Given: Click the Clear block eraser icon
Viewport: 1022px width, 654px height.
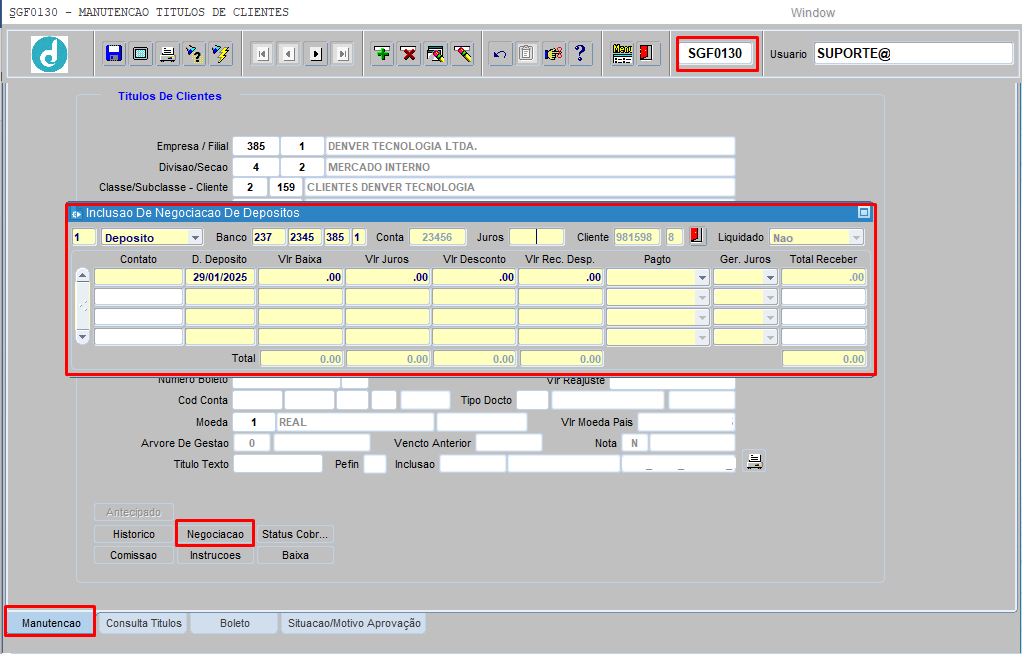Looking at the screenshot, I should coord(436,53).
